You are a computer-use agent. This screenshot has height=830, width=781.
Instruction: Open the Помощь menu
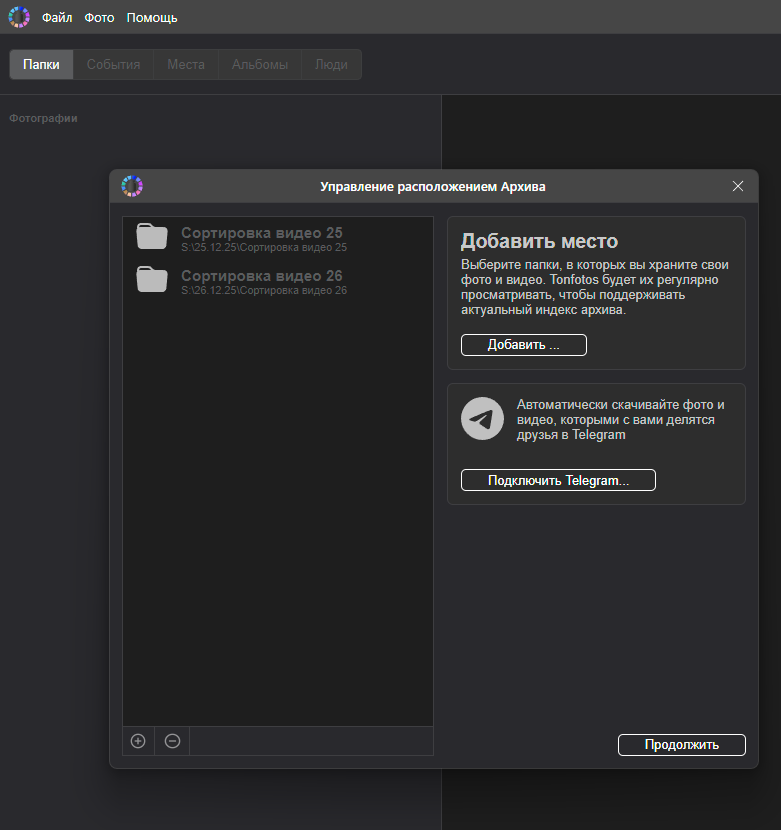[152, 18]
